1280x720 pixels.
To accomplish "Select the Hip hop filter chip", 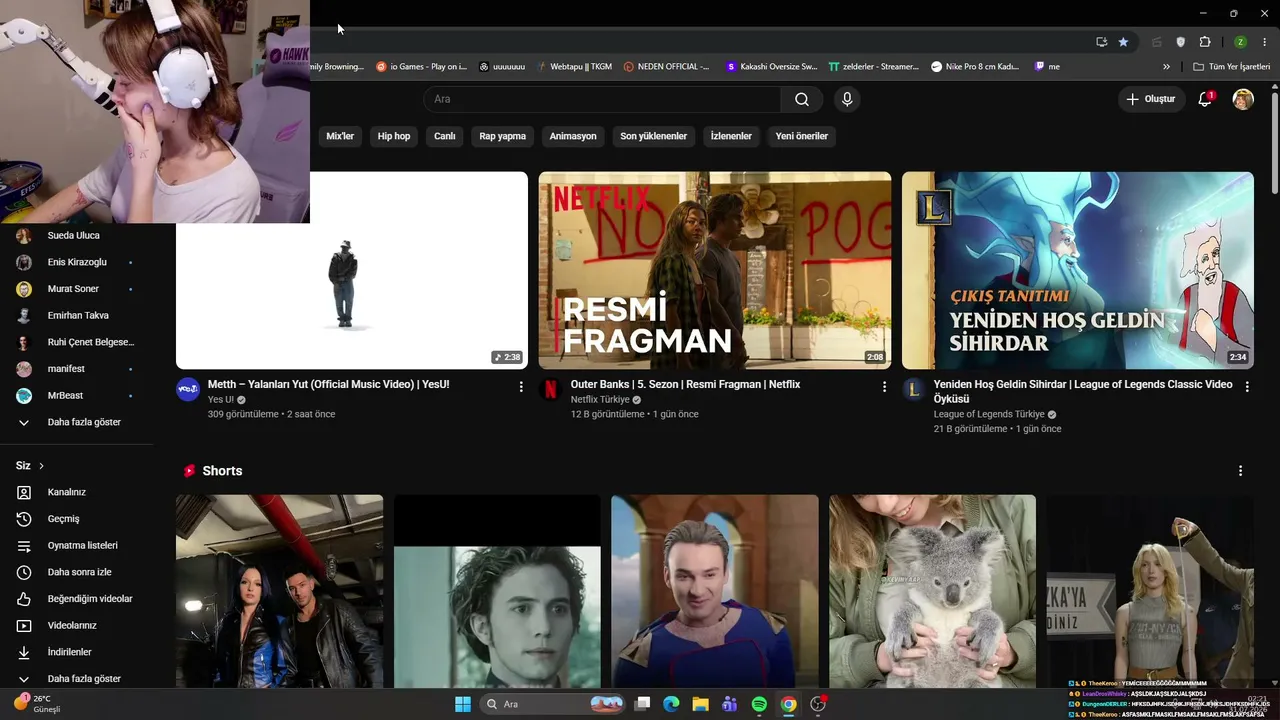I will tap(394, 136).
